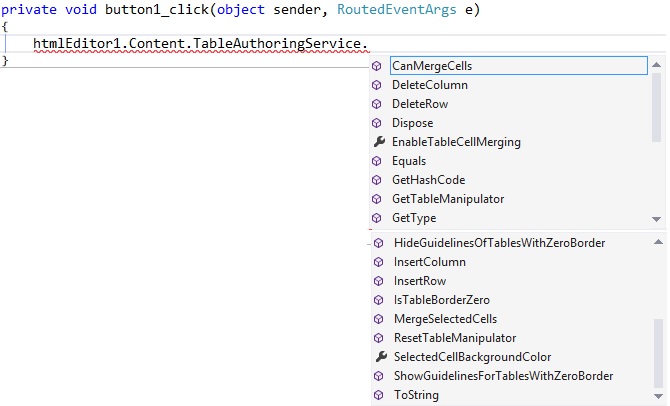This screenshot has width=670, height=406.
Task: Pick InsertColumn from the completion list
Action: (x=429, y=262)
